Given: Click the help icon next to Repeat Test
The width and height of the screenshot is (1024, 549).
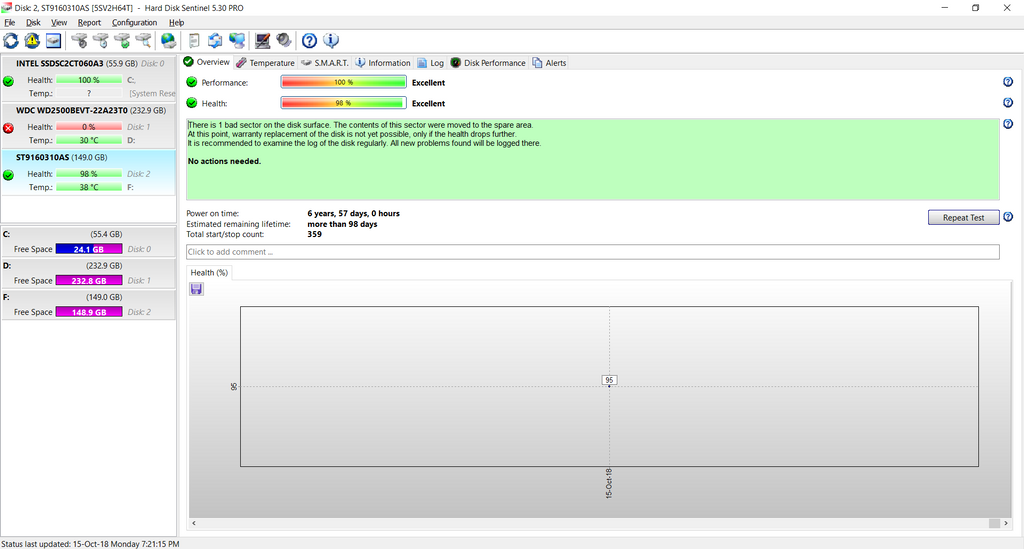Looking at the screenshot, I should pyautogui.click(x=1008, y=217).
